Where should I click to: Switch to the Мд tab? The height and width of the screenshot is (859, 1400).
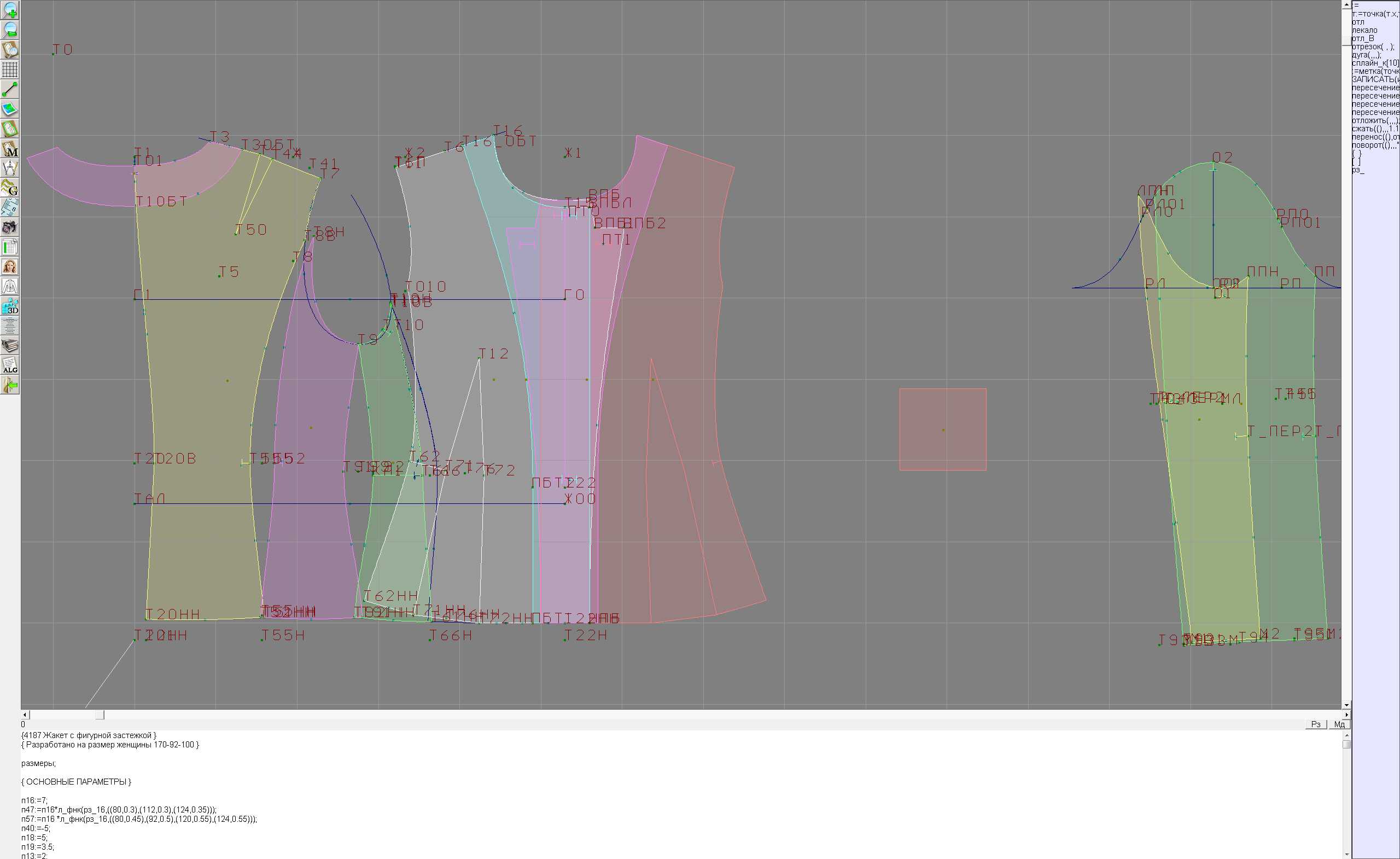1339,724
